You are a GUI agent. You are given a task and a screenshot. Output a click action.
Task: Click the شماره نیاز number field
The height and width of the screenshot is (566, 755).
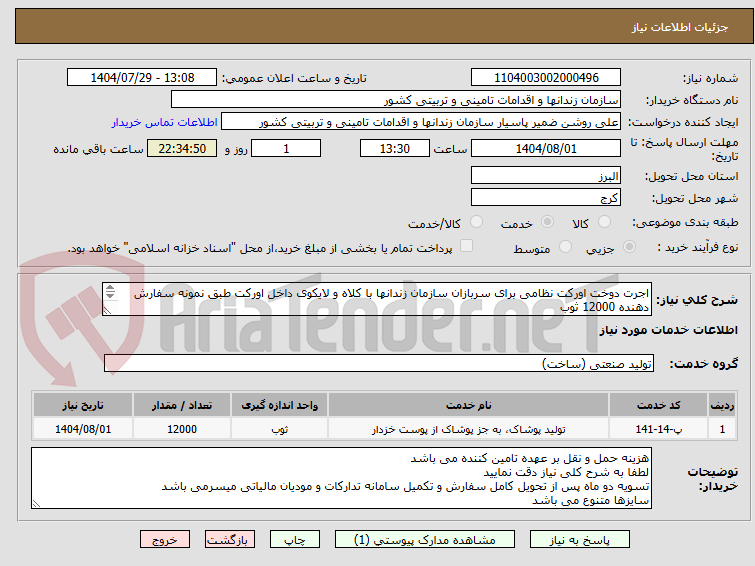(546, 78)
